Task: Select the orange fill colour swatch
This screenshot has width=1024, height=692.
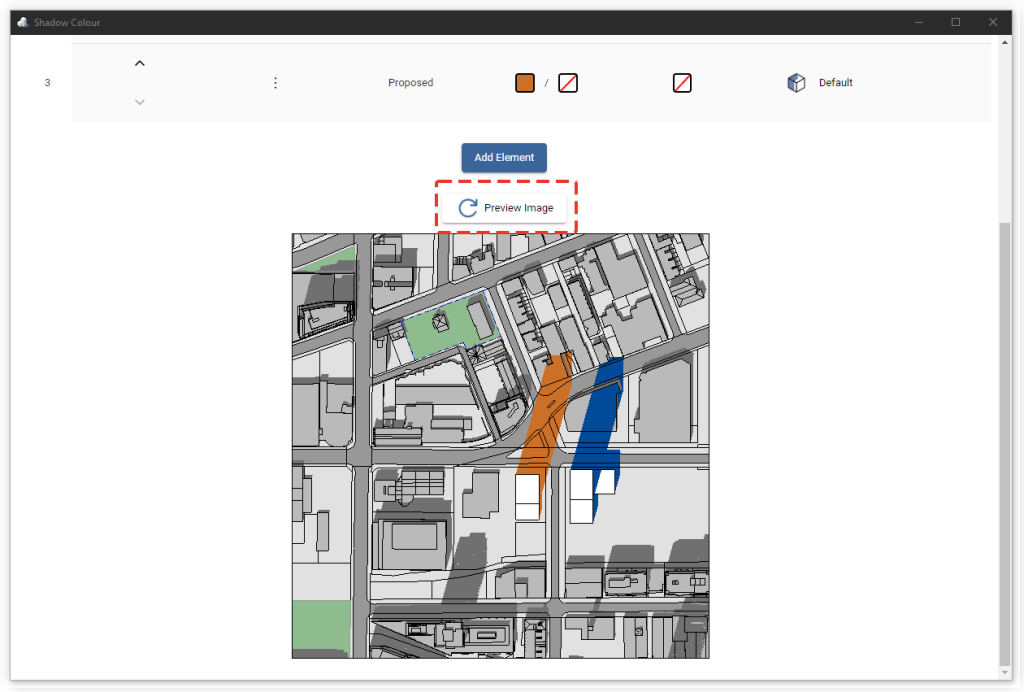Action: tap(524, 83)
